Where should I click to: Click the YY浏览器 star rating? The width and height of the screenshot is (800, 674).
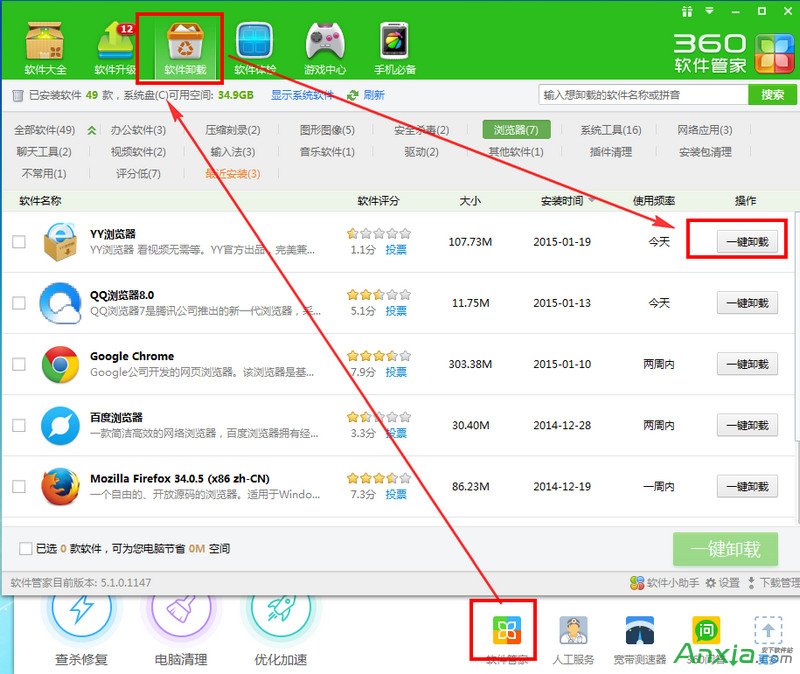coord(379,234)
